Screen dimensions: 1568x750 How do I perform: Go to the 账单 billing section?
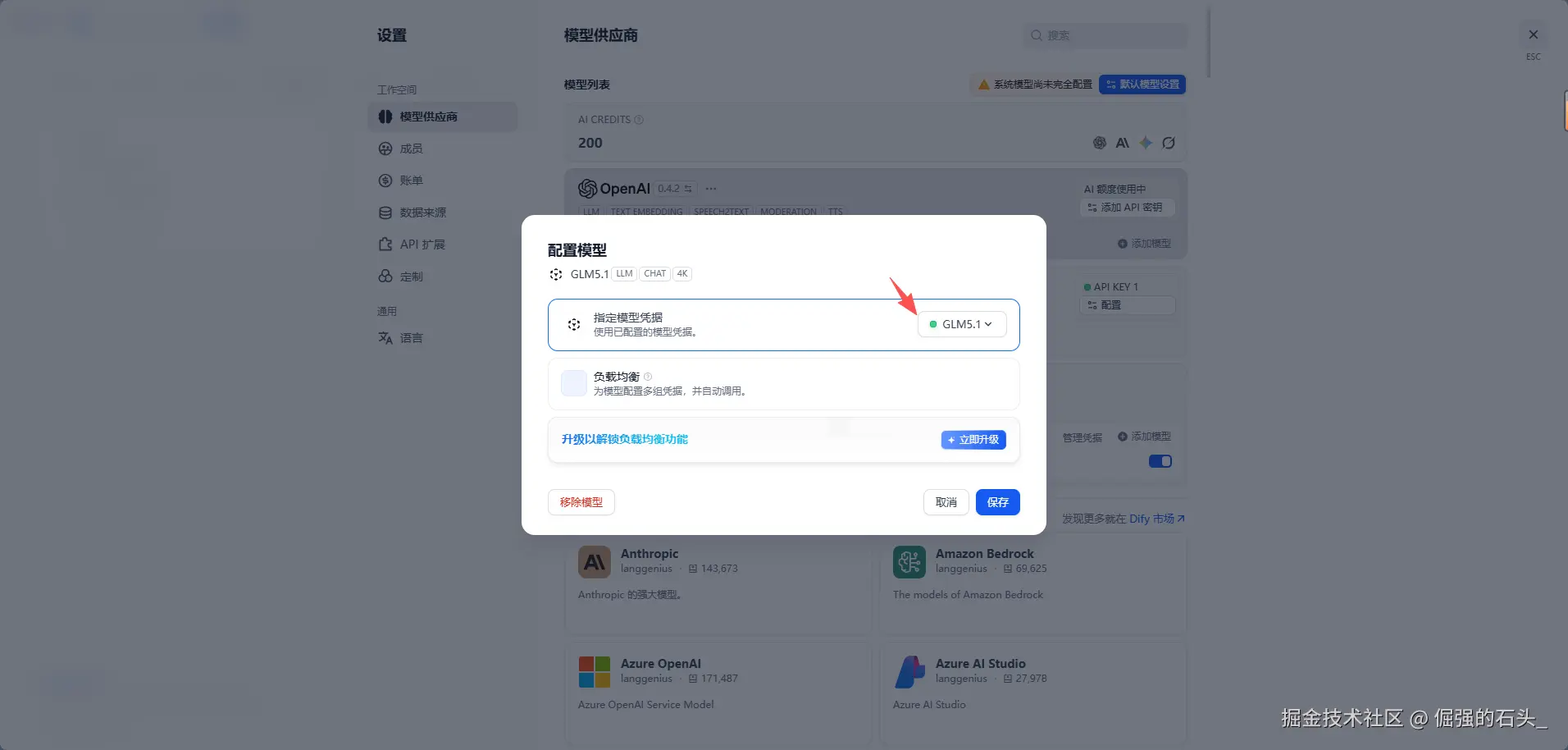click(x=443, y=181)
